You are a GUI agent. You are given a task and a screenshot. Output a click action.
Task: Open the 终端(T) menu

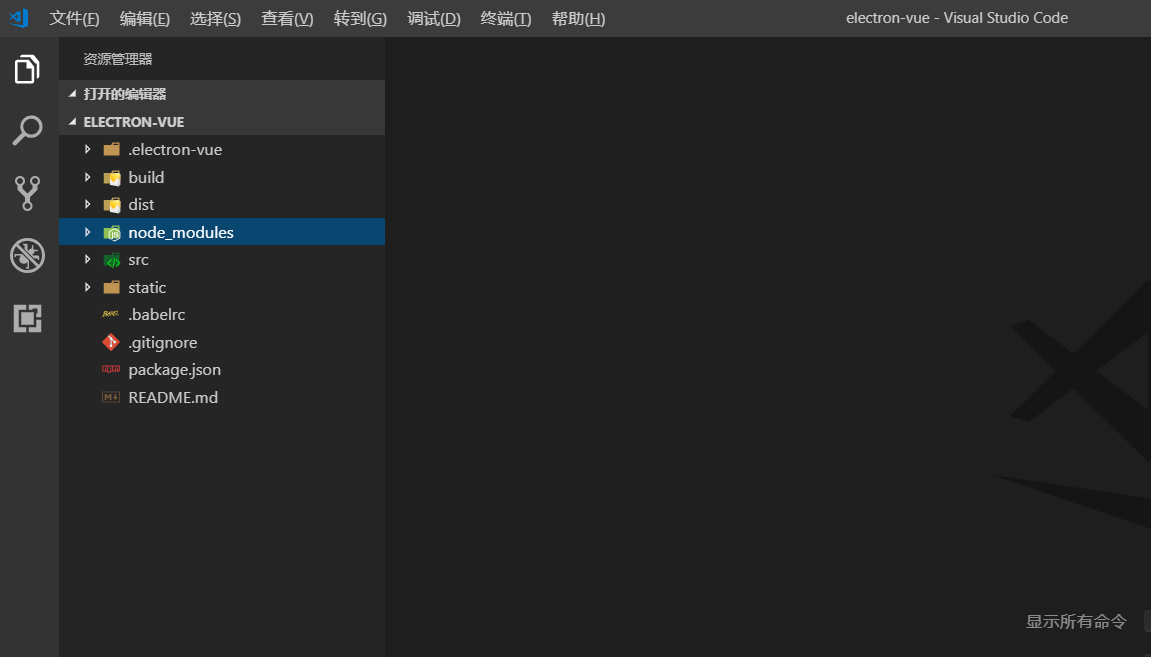506,18
